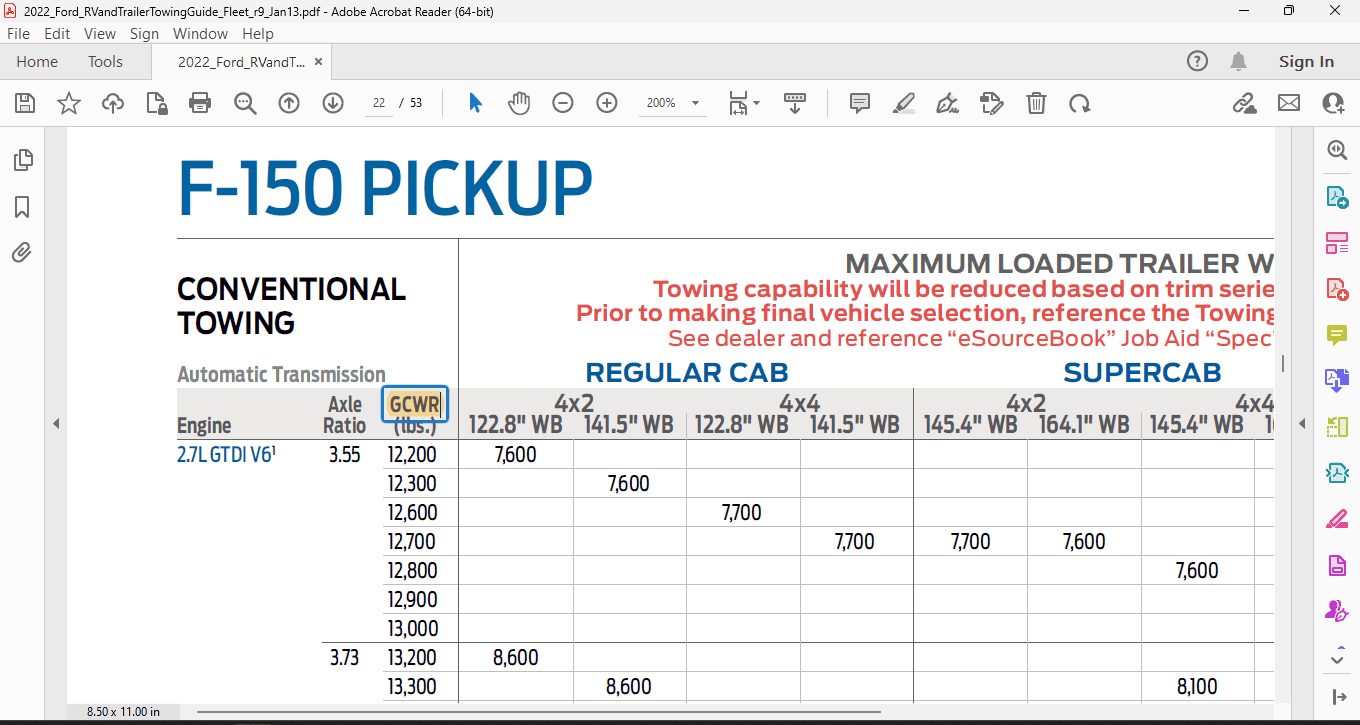Open Bookmarks panel in left sidebar

(x=22, y=207)
